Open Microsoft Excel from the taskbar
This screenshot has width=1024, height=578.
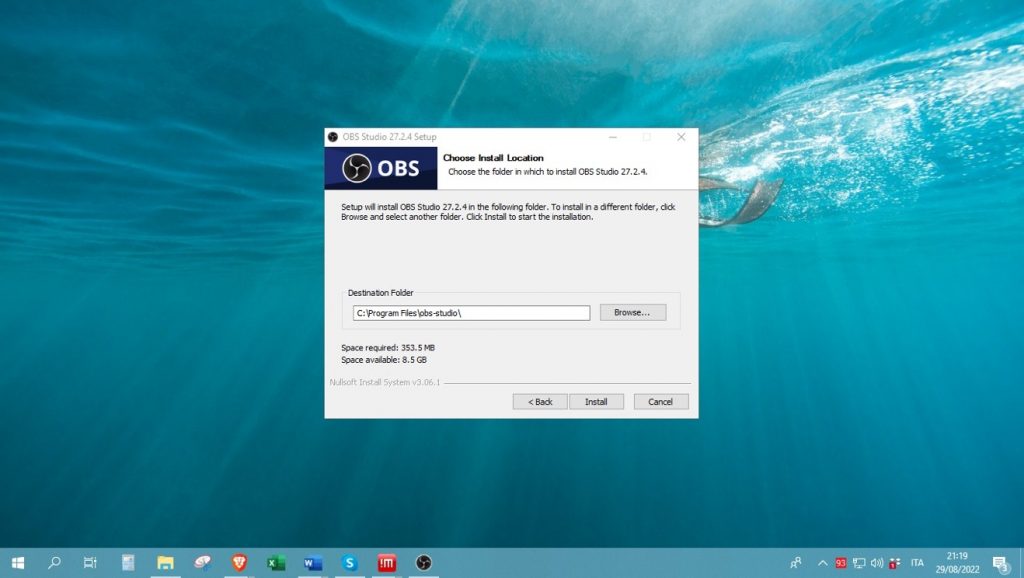click(x=275, y=563)
